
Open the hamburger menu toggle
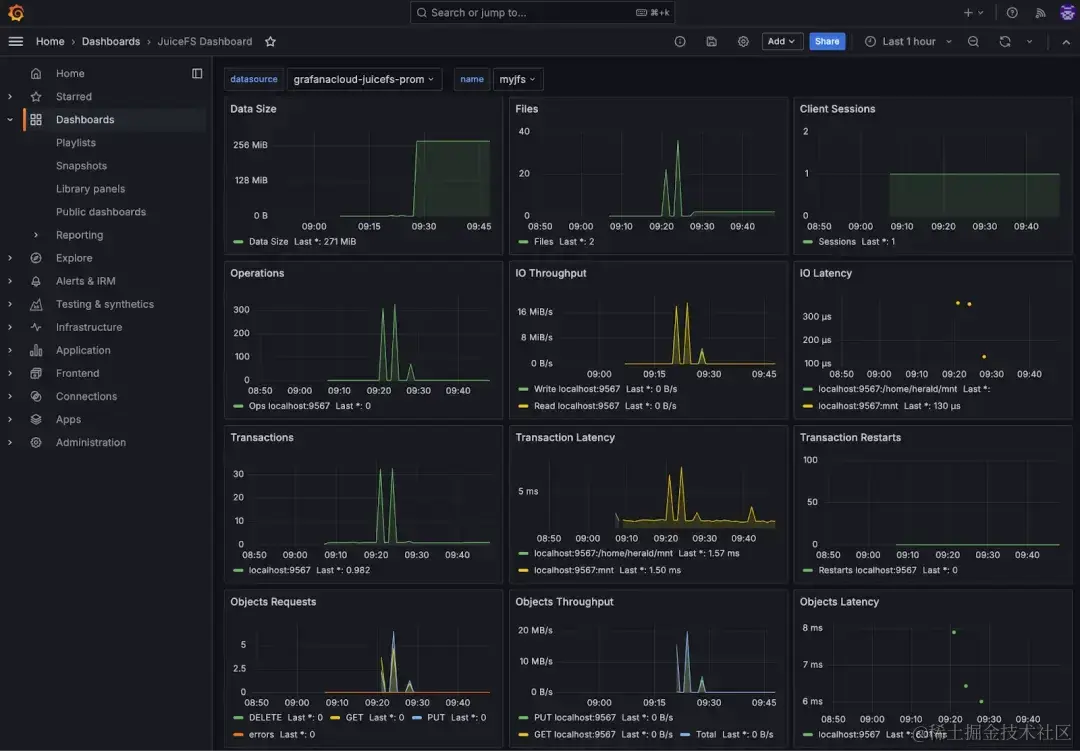click(x=15, y=41)
